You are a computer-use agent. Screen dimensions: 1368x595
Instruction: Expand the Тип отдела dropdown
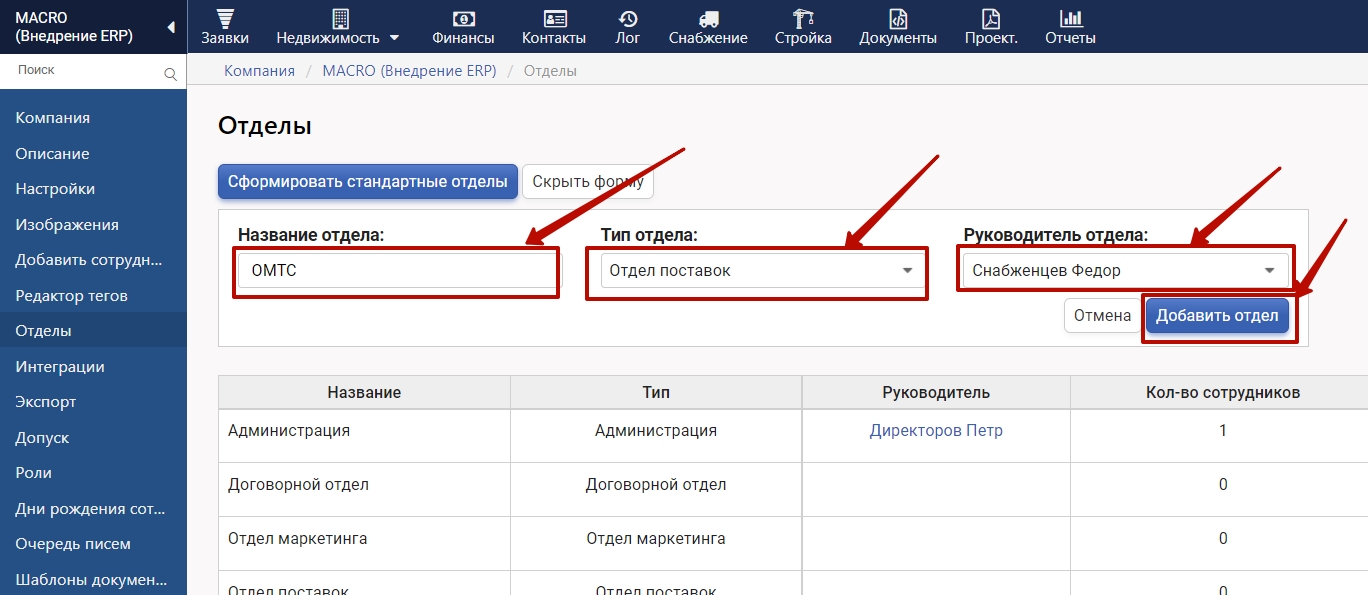pos(907,271)
